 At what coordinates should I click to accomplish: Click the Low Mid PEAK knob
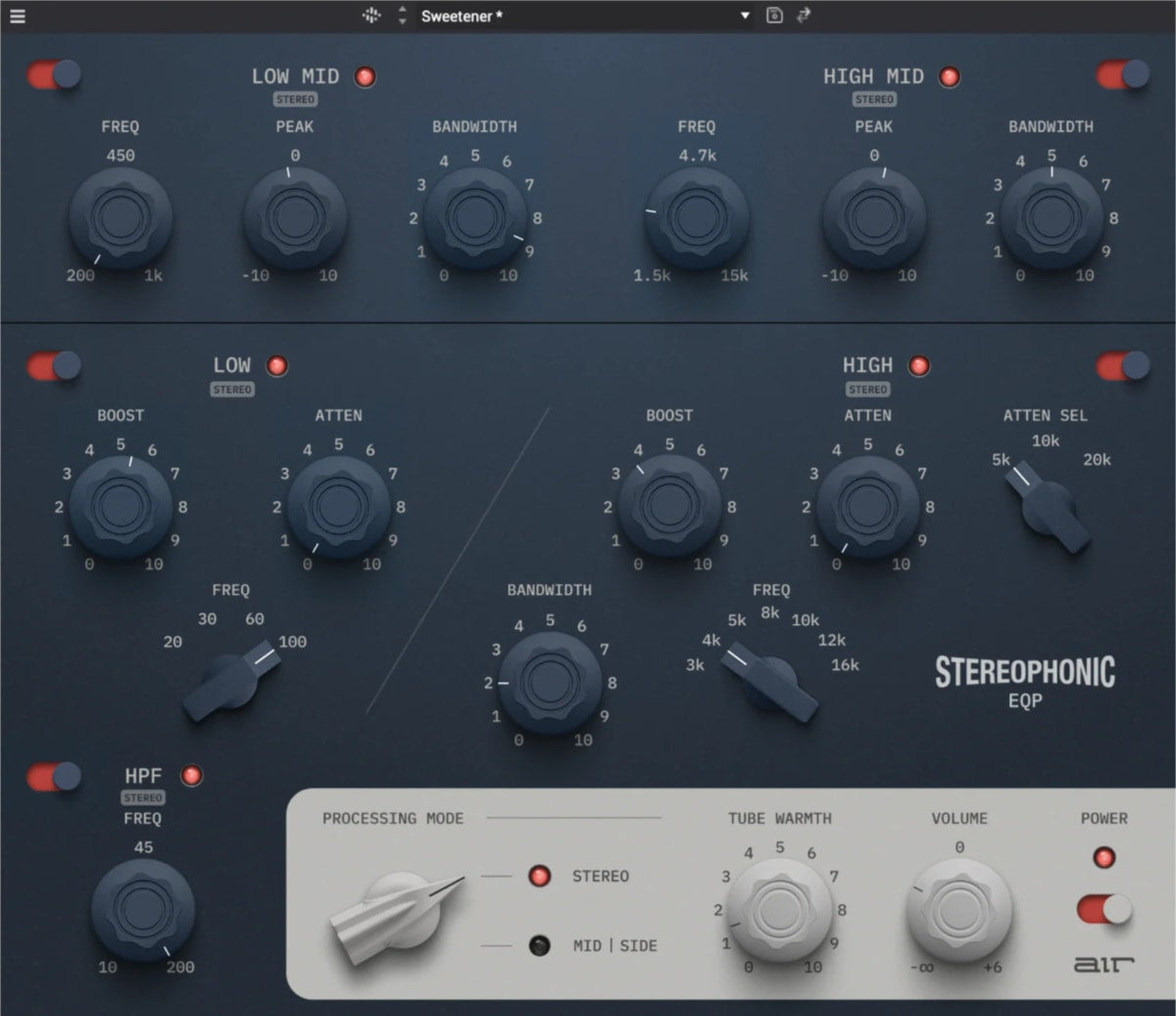coord(295,218)
